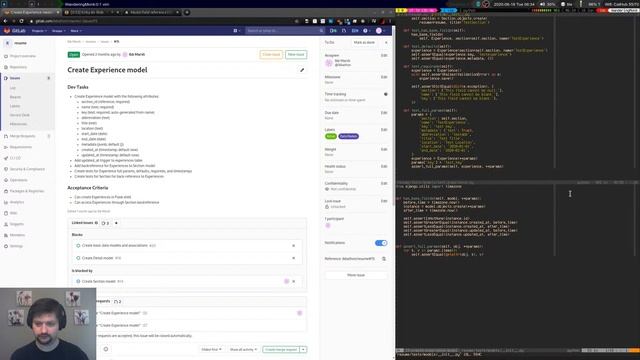This screenshot has width=640, height=360.
Task: Open Packages & Registries in sidebar
Action: point(27,191)
